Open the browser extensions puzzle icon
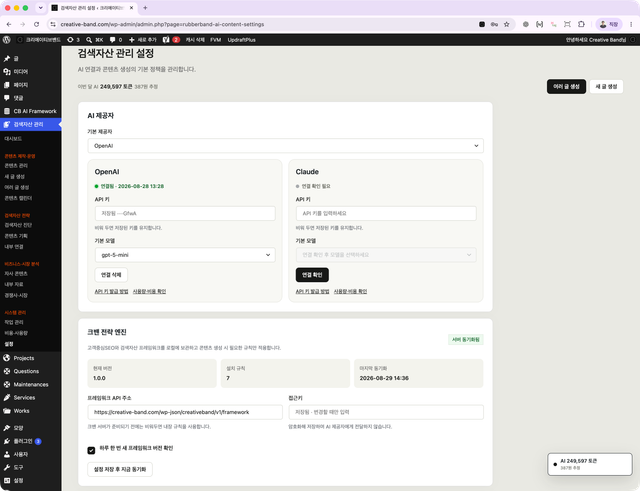Viewport: 640px width, 491px height. (581, 24)
